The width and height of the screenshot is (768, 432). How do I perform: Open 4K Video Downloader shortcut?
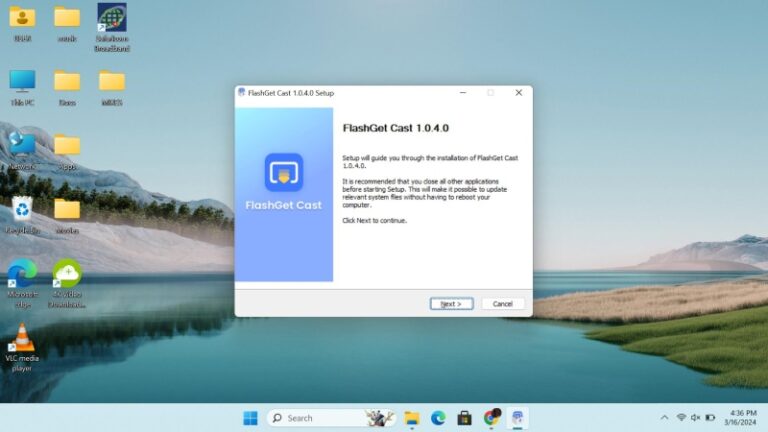click(x=67, y=273)
